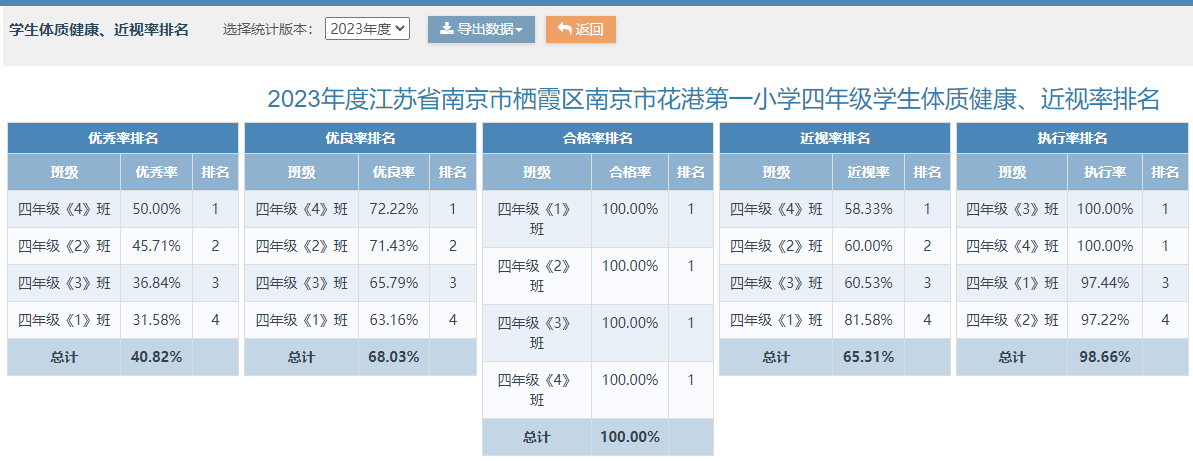Click the 97.22% cell
1193x461 pixels.
pyautogui.click(x=1106, y=320)
